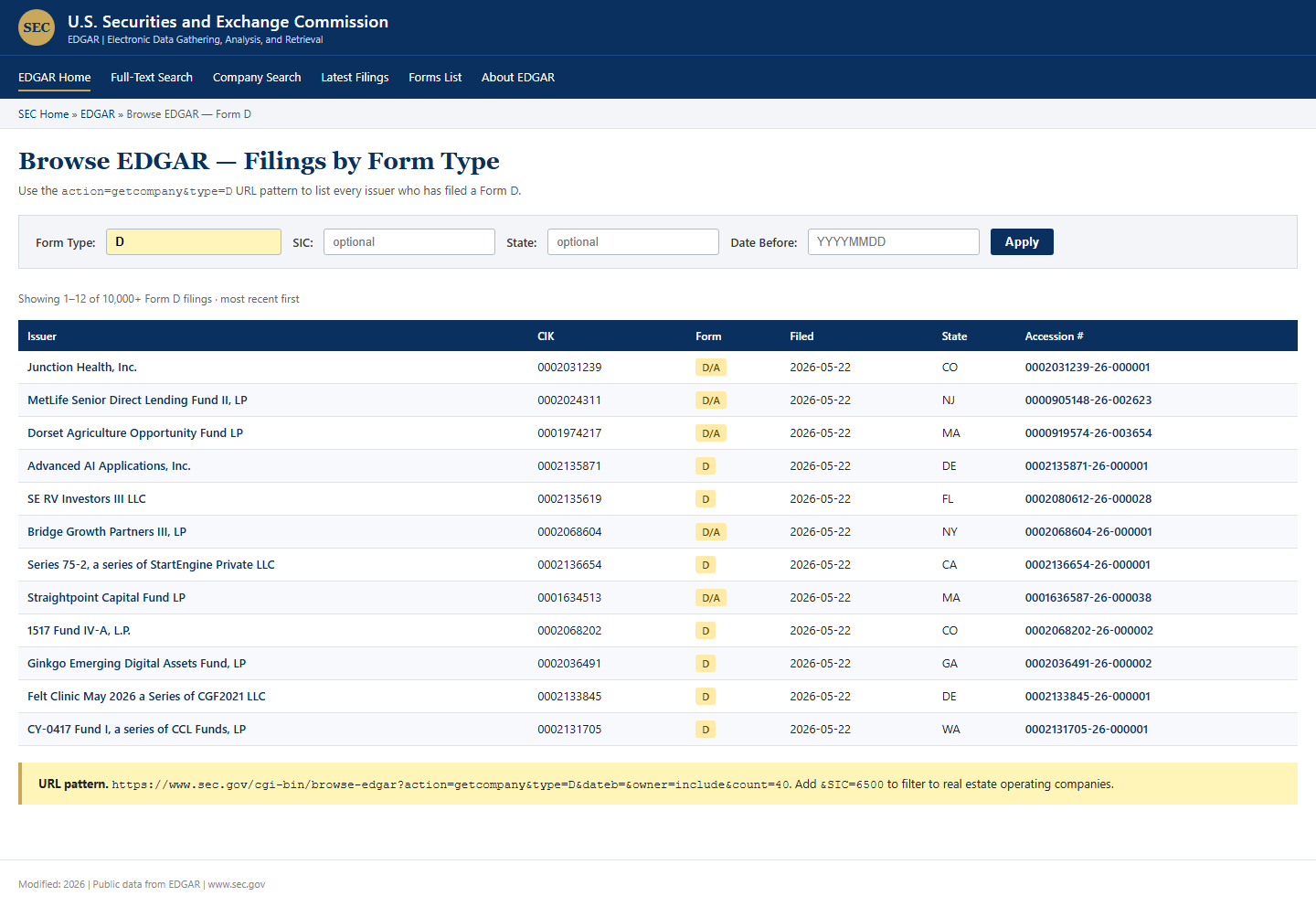The width and height of the screenshot is (1316, 907).
Task: Open Advanced AI Applications, Inc. issuer
Action: tap(109, 466)
